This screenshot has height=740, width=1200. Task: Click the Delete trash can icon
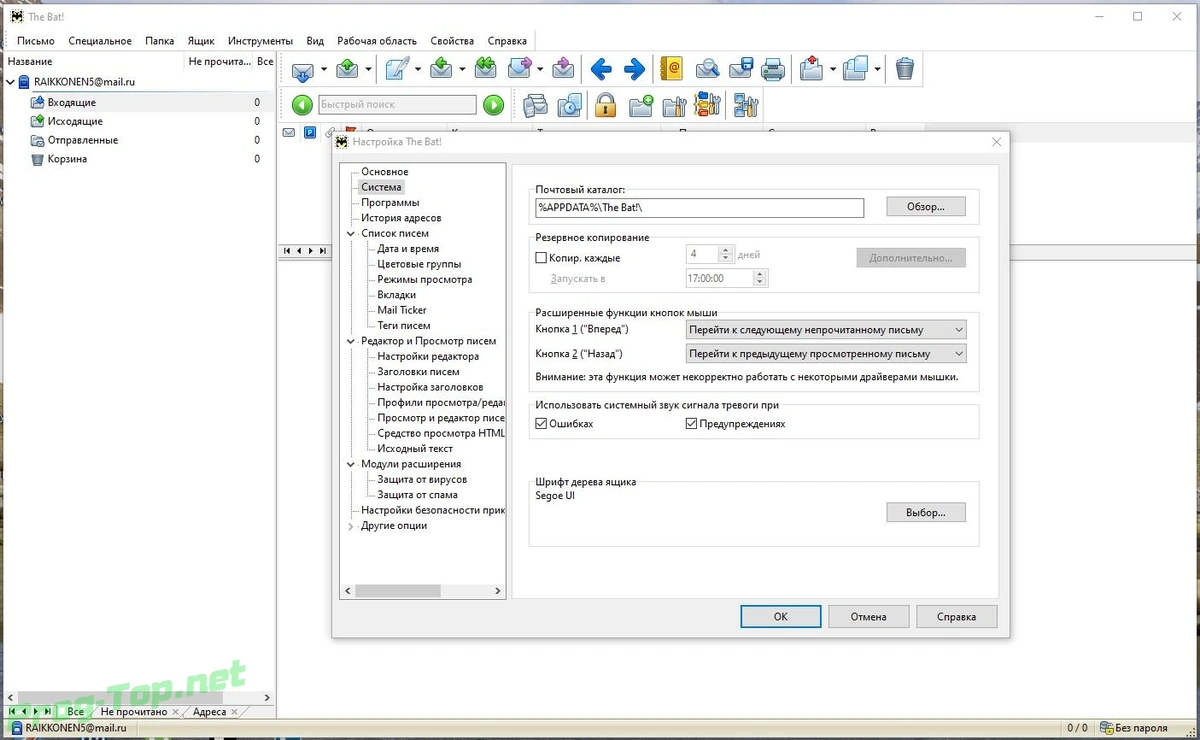904,69
